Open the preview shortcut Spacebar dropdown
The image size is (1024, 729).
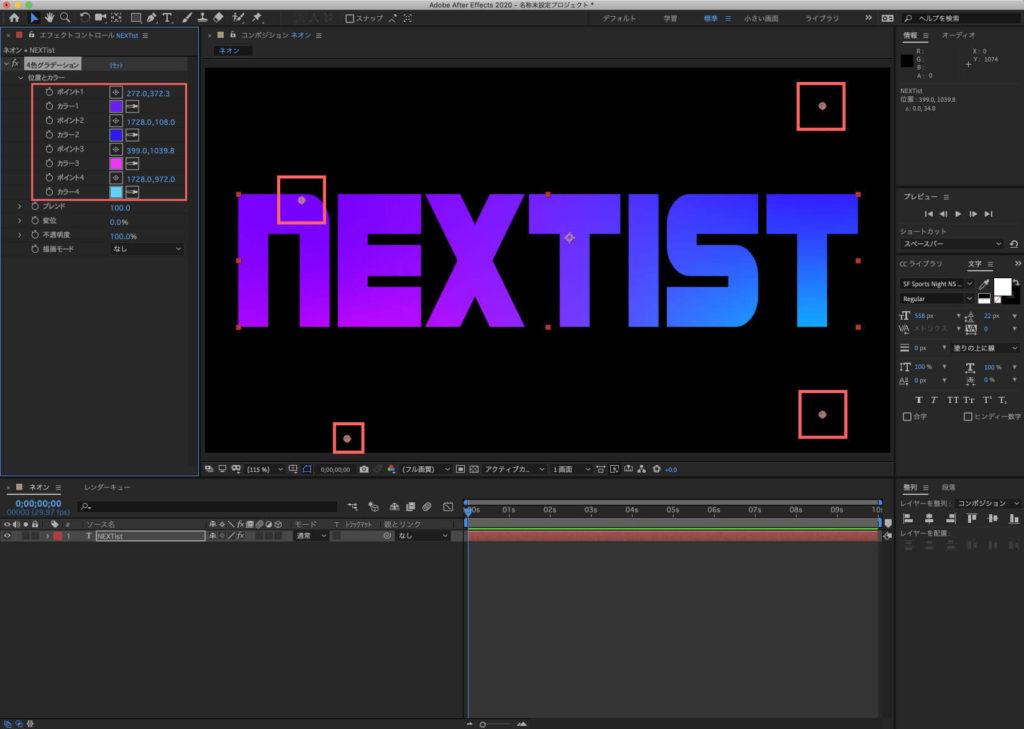tap(952, 244)
